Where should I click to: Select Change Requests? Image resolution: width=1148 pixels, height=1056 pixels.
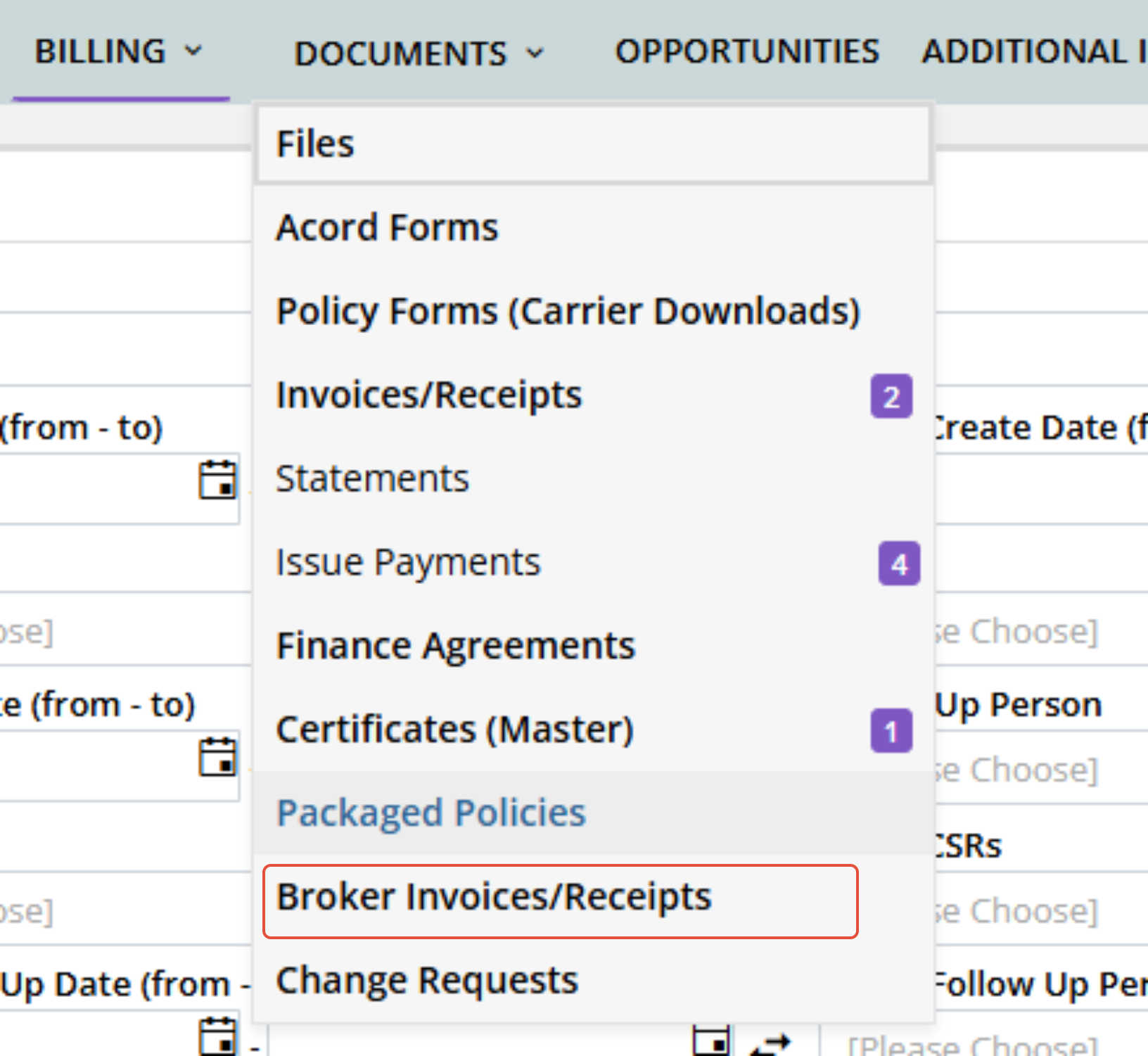pos(427,981)
